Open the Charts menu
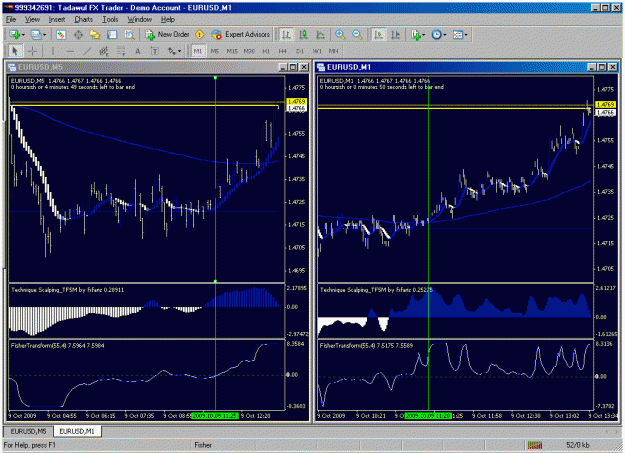The height and width of the screenshot is (453, 625). point(83,20)
